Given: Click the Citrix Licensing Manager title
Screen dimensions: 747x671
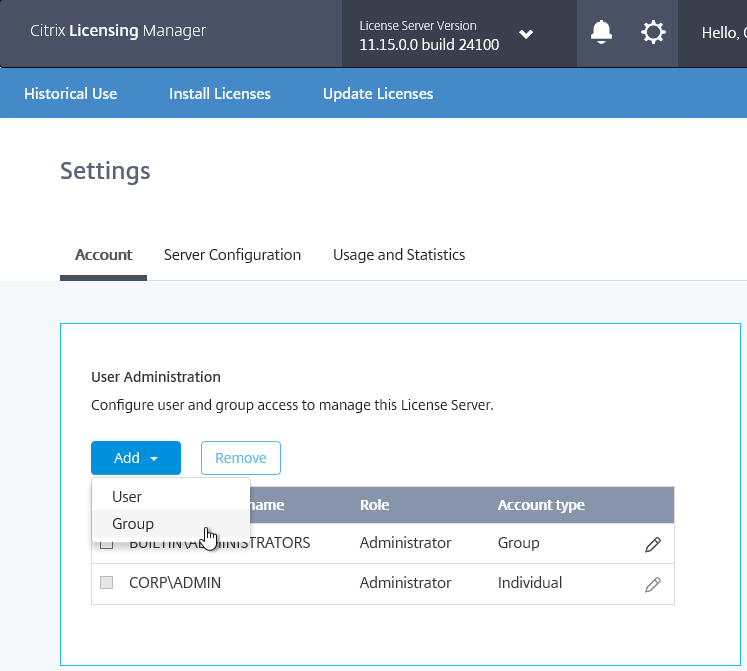Looking at the screenshot, I should [118, 31].
